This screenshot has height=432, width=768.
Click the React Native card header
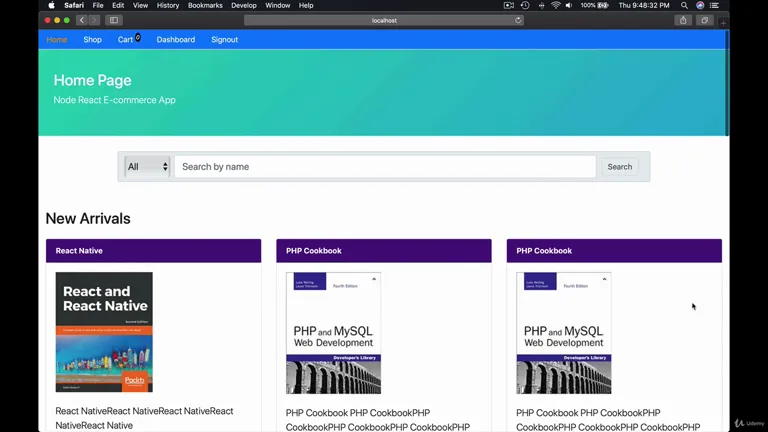tap(153, 251)
